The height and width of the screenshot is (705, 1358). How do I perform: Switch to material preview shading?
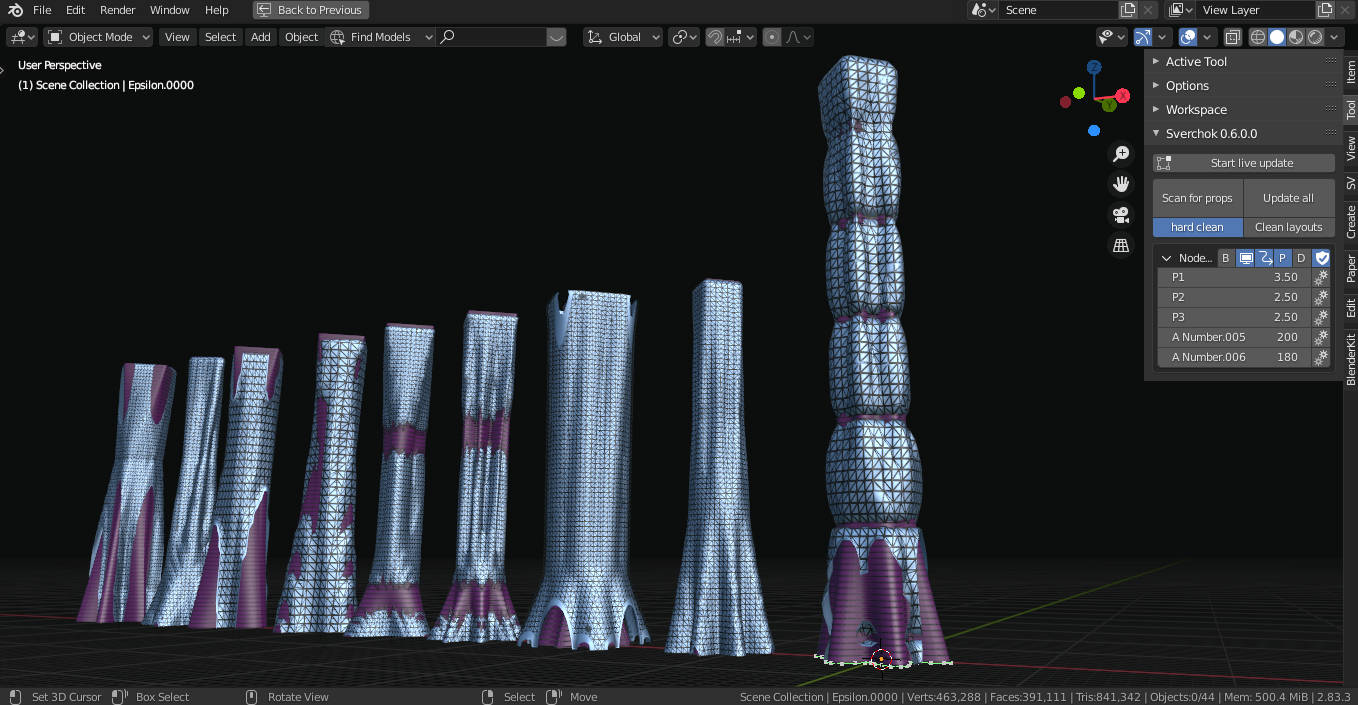point(1296,37)
